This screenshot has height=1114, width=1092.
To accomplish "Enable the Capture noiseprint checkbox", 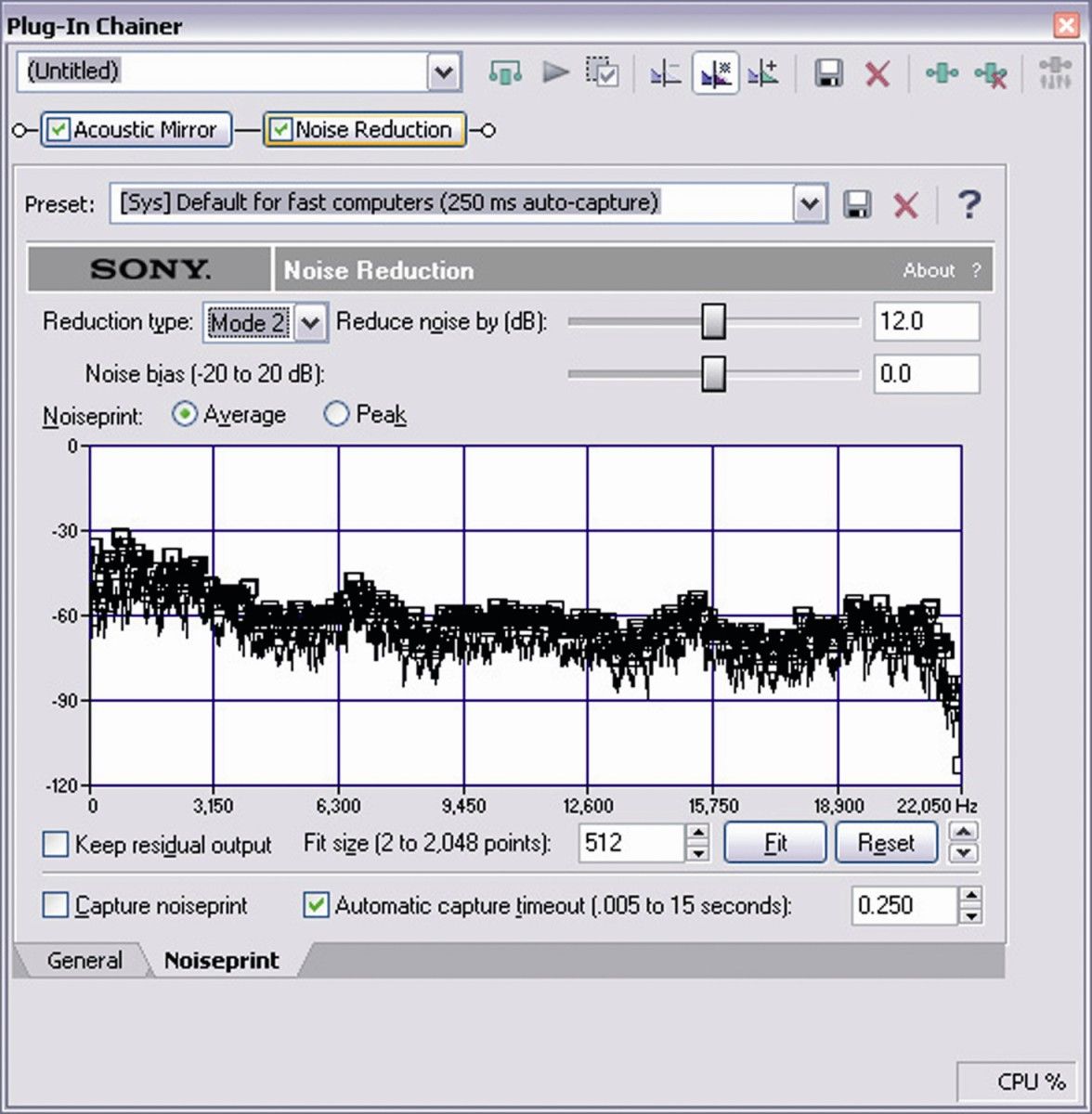I will (56, 904).
